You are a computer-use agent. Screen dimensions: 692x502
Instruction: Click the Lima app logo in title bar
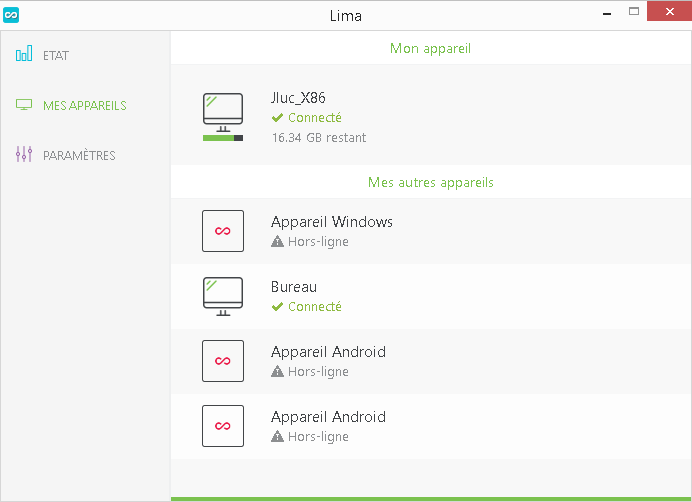pos(11,15)
